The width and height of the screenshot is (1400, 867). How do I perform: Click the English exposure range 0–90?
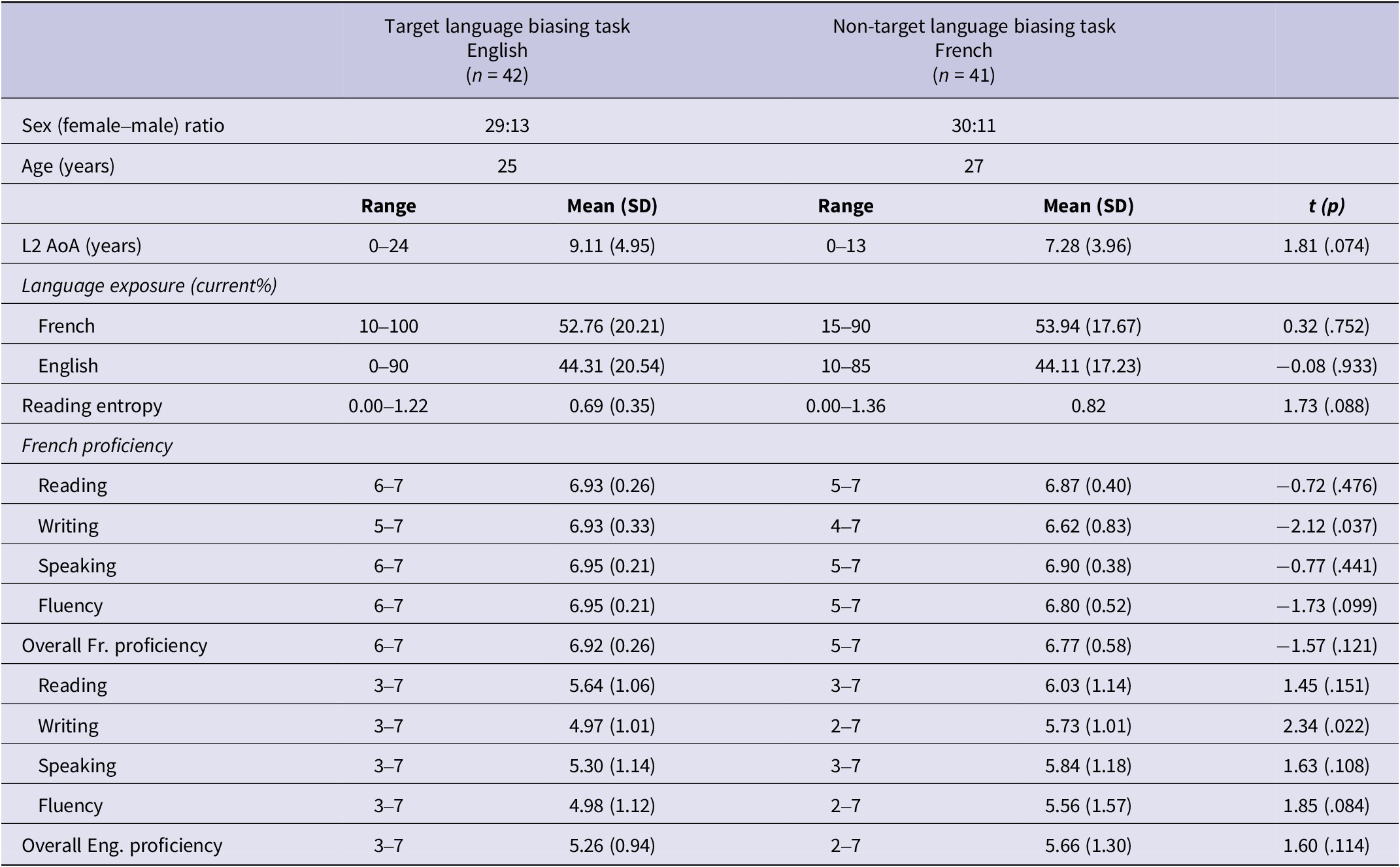[x=388, y=366]
